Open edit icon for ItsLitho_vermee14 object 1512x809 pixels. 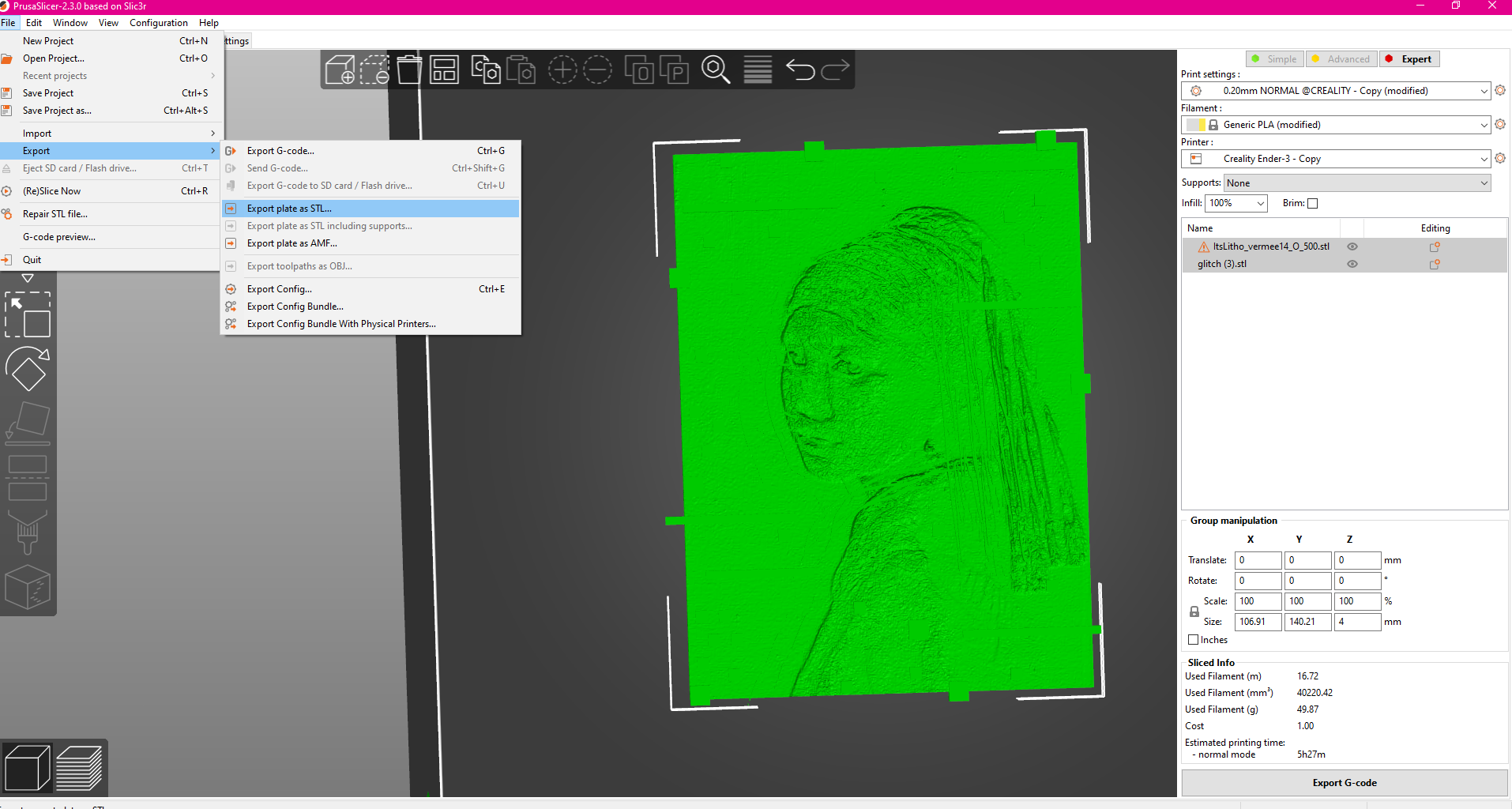(1435, 246)
